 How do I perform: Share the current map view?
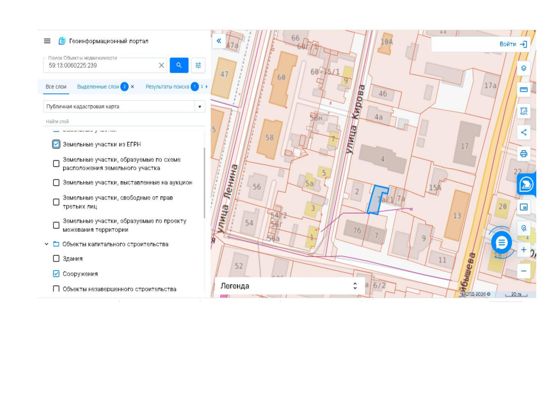coord(524,132)
